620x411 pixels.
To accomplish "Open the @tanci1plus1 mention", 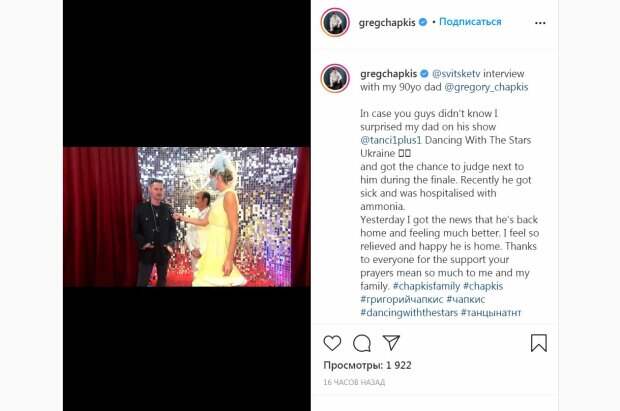I will pos(391,140).
